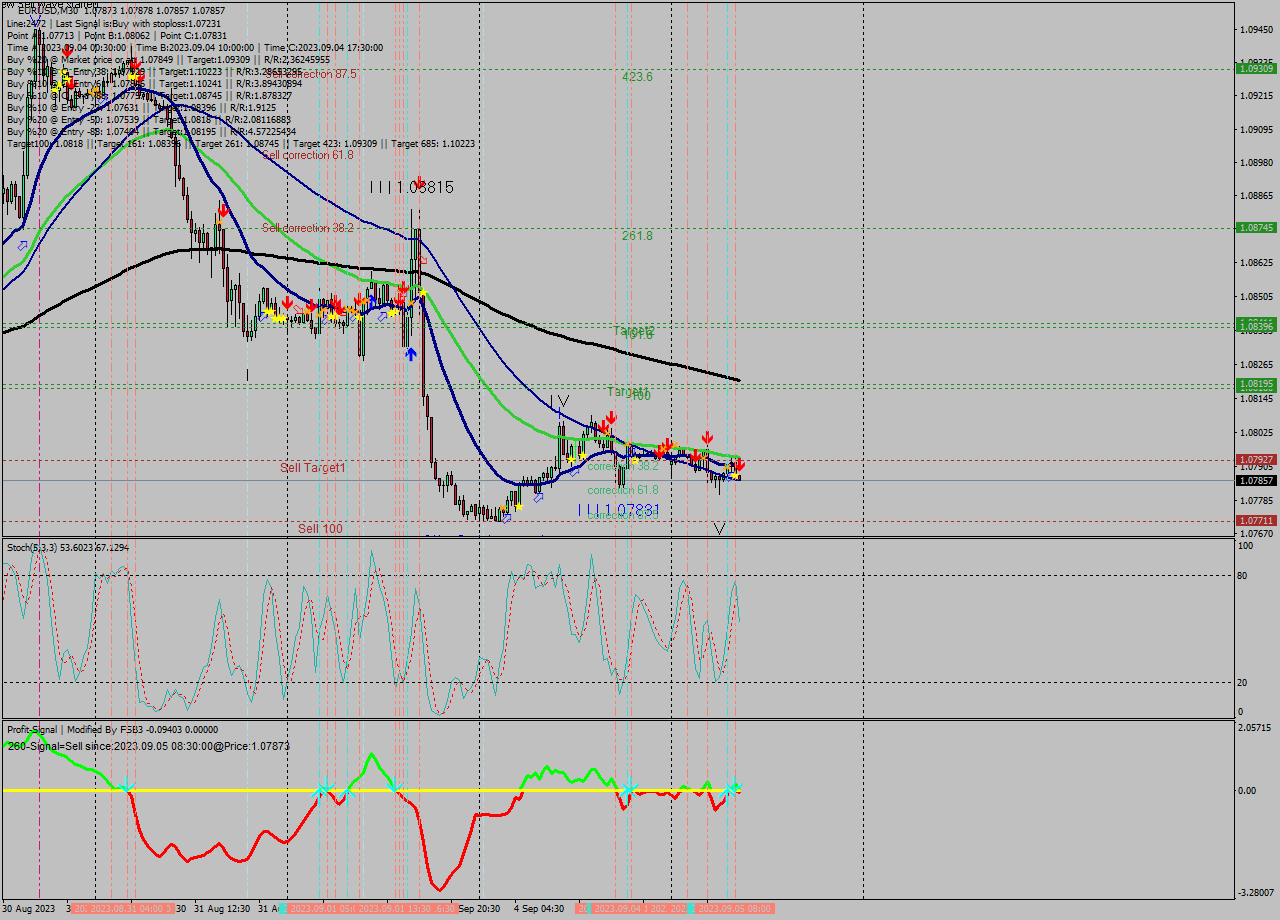Click the red '2023.09.05 08:00' time tag
This screenshot has height=920, width=1280.
(x=735, y=909)
